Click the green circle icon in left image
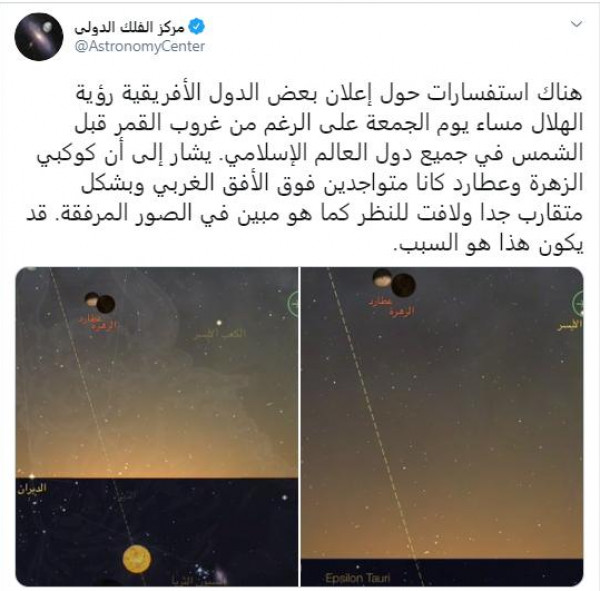Image resolution: width=600 pixels, height=591 pixels. coord(293,304)
